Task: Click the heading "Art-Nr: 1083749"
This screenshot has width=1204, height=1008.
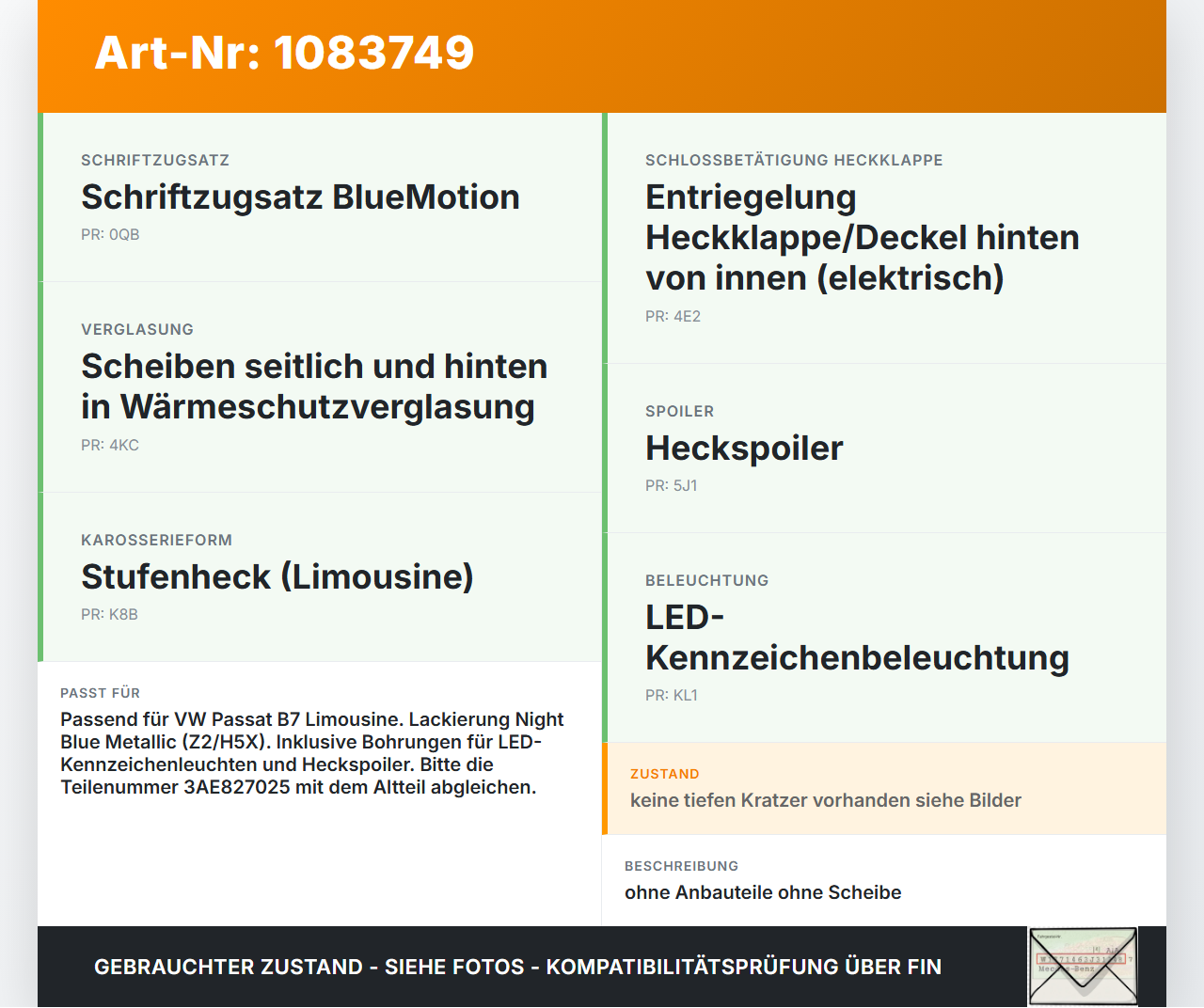Action: click(284, 53)
